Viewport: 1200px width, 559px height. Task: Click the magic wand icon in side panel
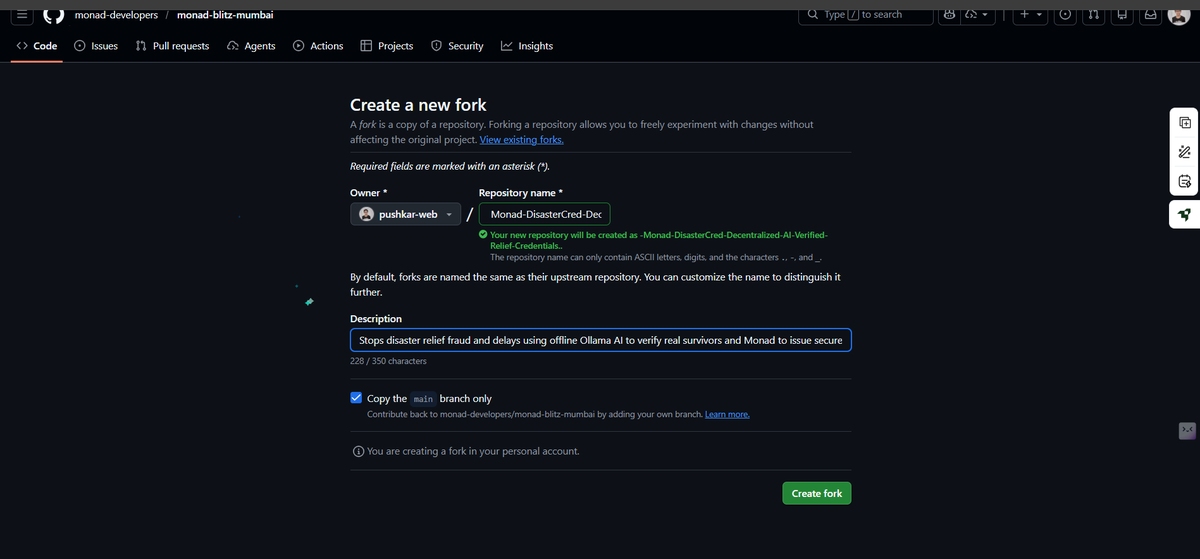tap(1184, 151)
